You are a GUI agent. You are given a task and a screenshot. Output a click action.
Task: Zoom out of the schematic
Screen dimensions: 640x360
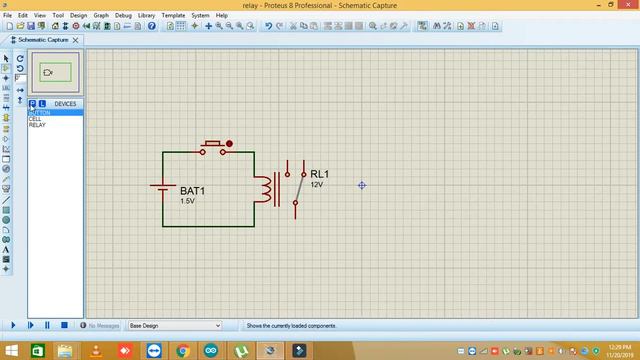coord(229,26)
